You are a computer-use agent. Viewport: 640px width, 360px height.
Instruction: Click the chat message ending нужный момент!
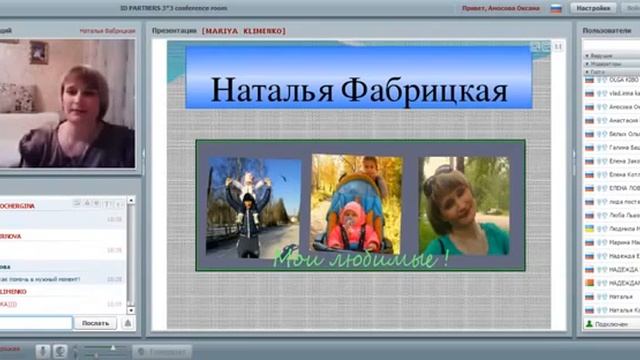(x=40, y=279)
